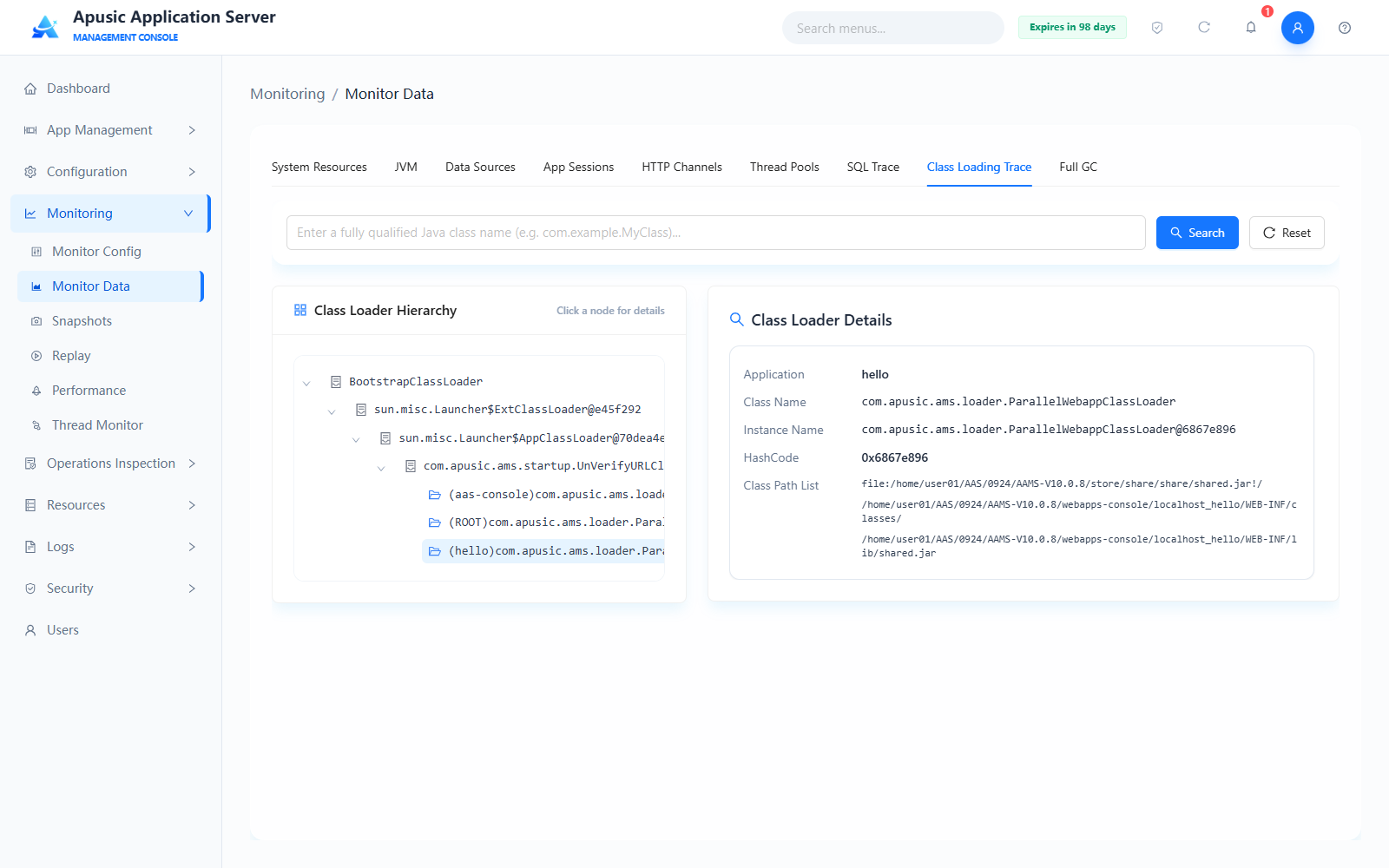Viewport: 1389px width, 868px height.
Task: Select the (hello) class loader node
Action: 543,551
